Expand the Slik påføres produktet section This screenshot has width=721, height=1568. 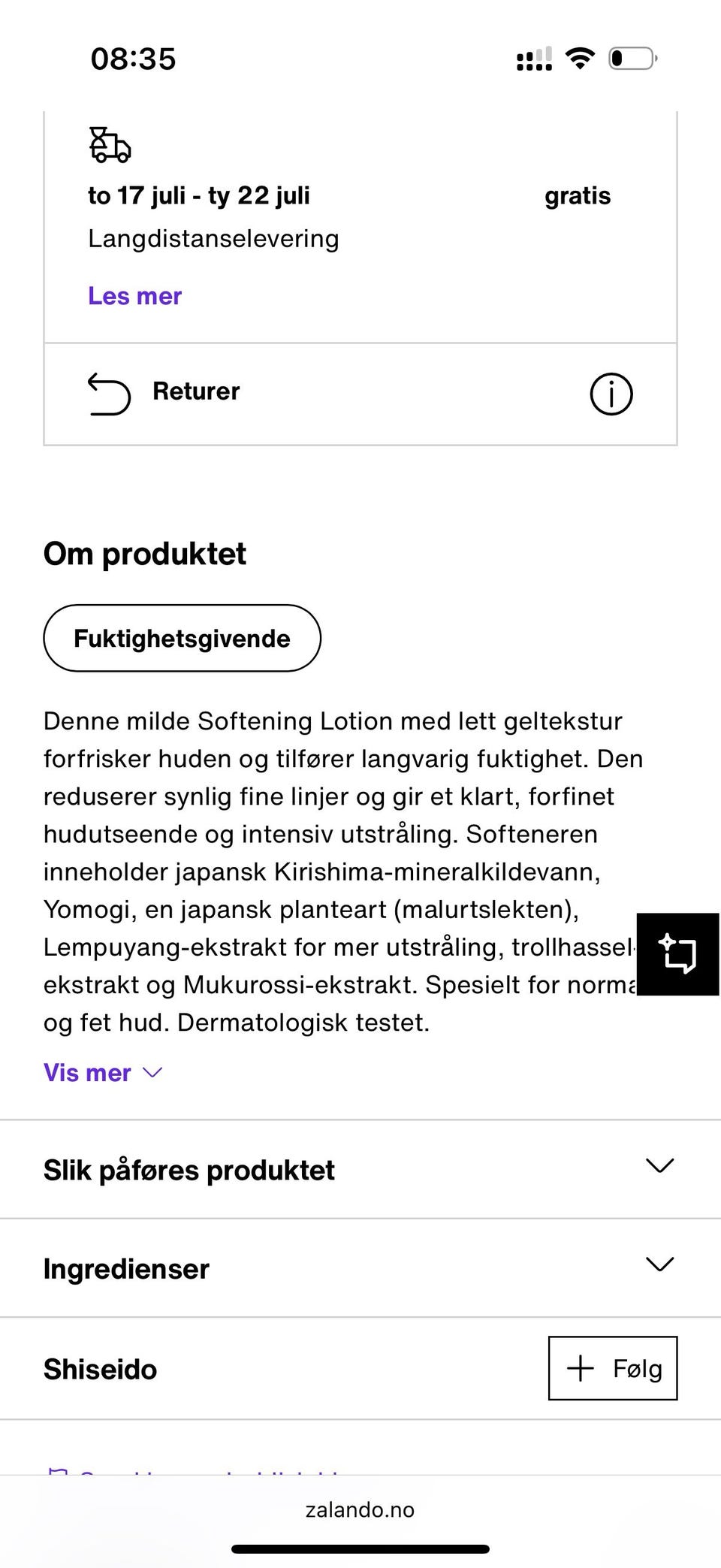[359, 1170]
